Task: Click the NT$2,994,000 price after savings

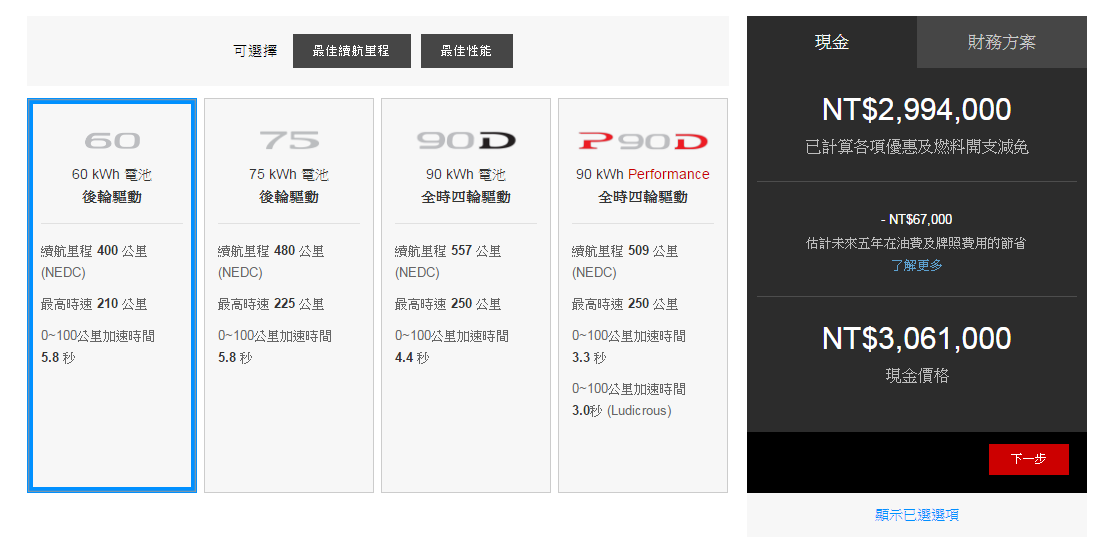Action: (x=917, y=109)
